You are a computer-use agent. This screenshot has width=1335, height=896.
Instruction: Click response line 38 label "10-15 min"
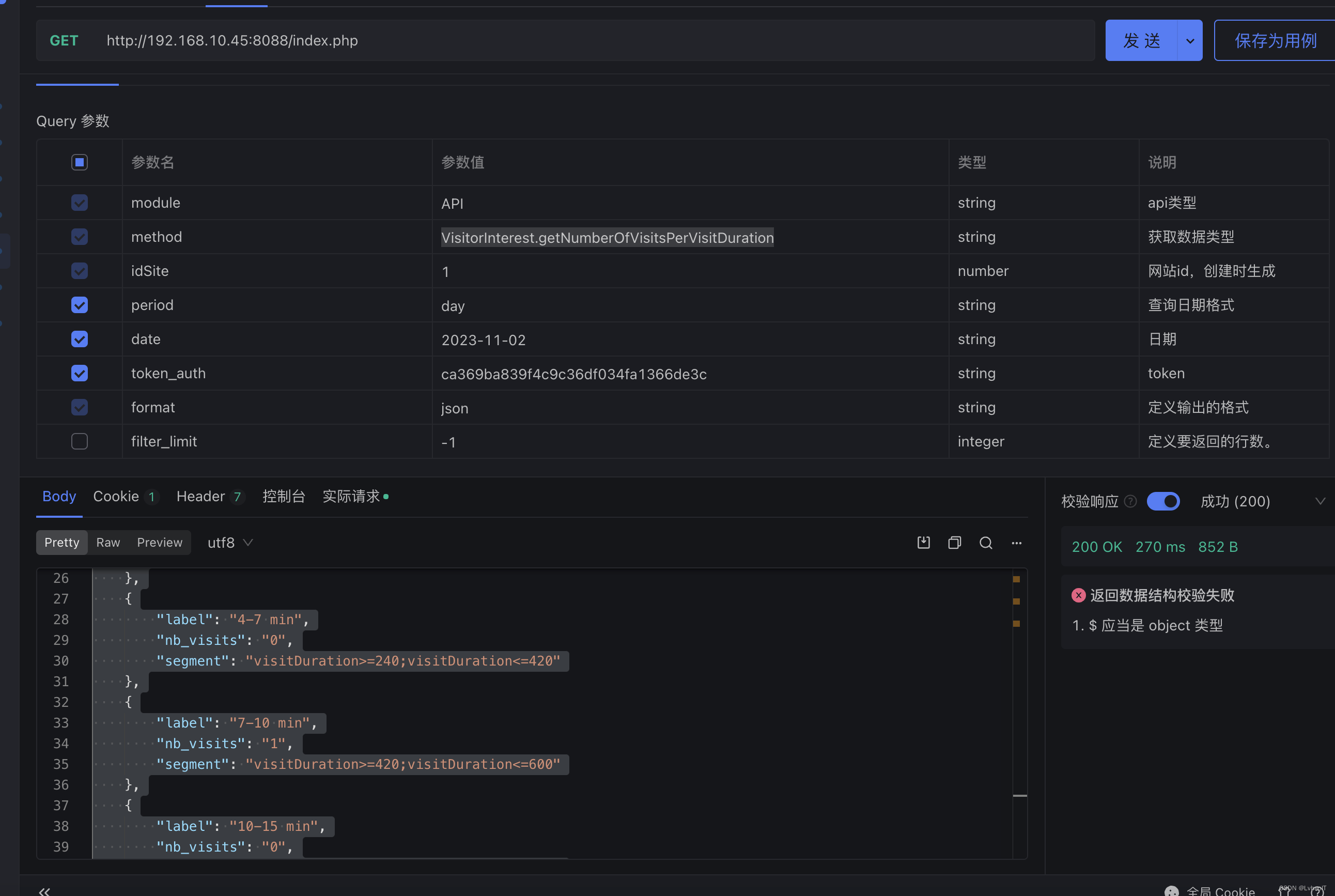(241, 826)
